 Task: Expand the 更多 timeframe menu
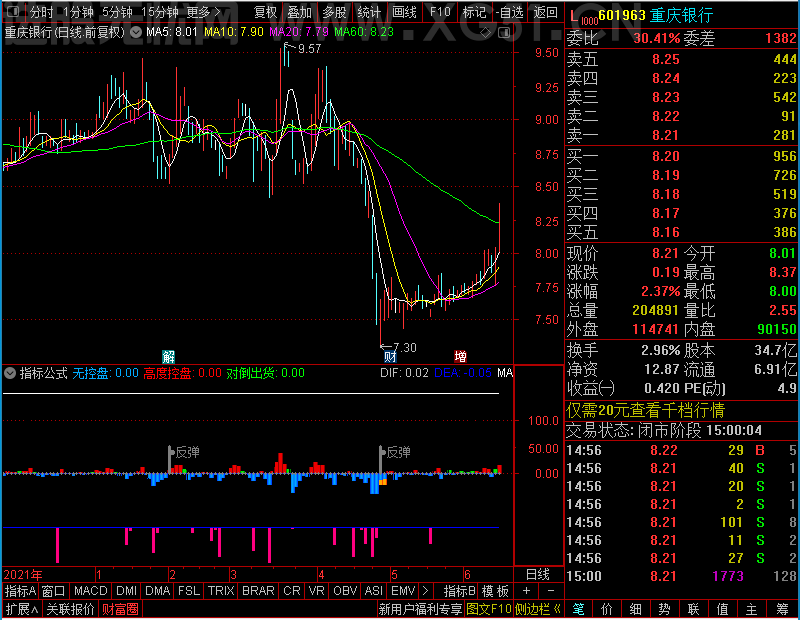point(203,11)
